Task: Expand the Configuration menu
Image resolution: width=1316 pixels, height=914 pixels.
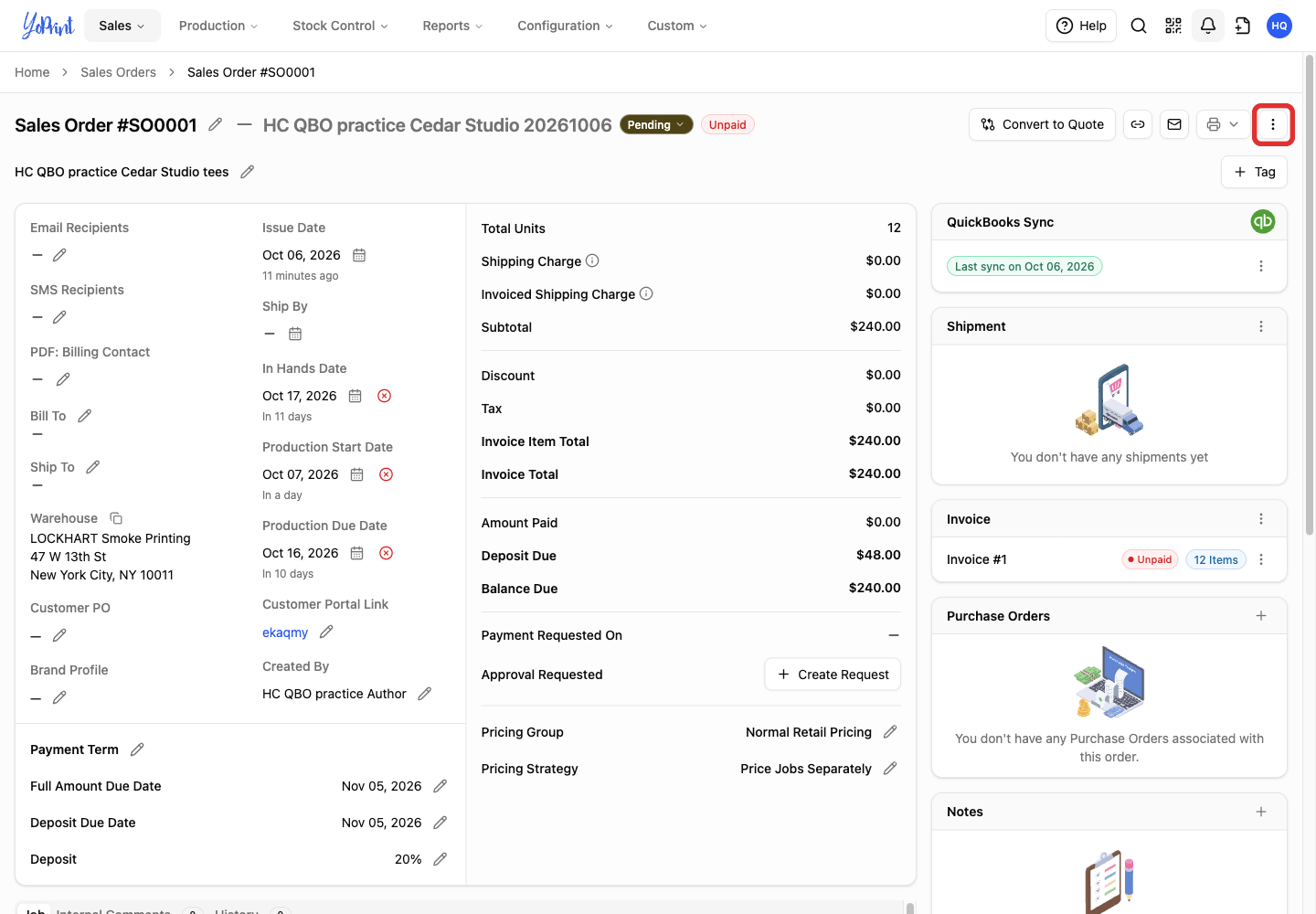Action: click(x=565, y=26)
